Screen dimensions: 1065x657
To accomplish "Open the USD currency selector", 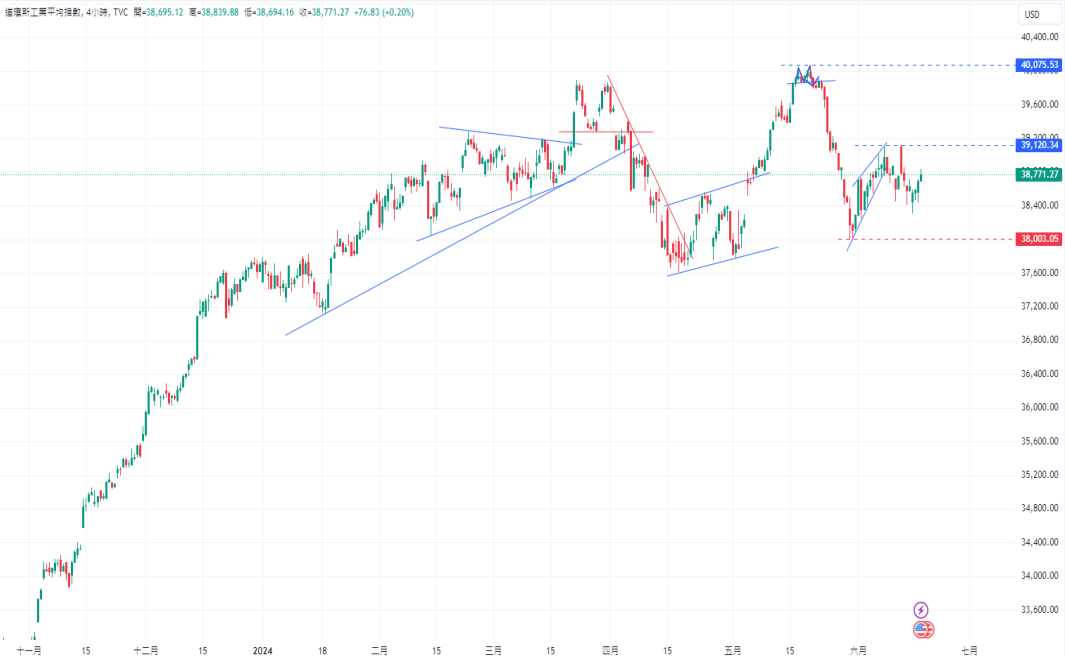I will click(1039, 14).
